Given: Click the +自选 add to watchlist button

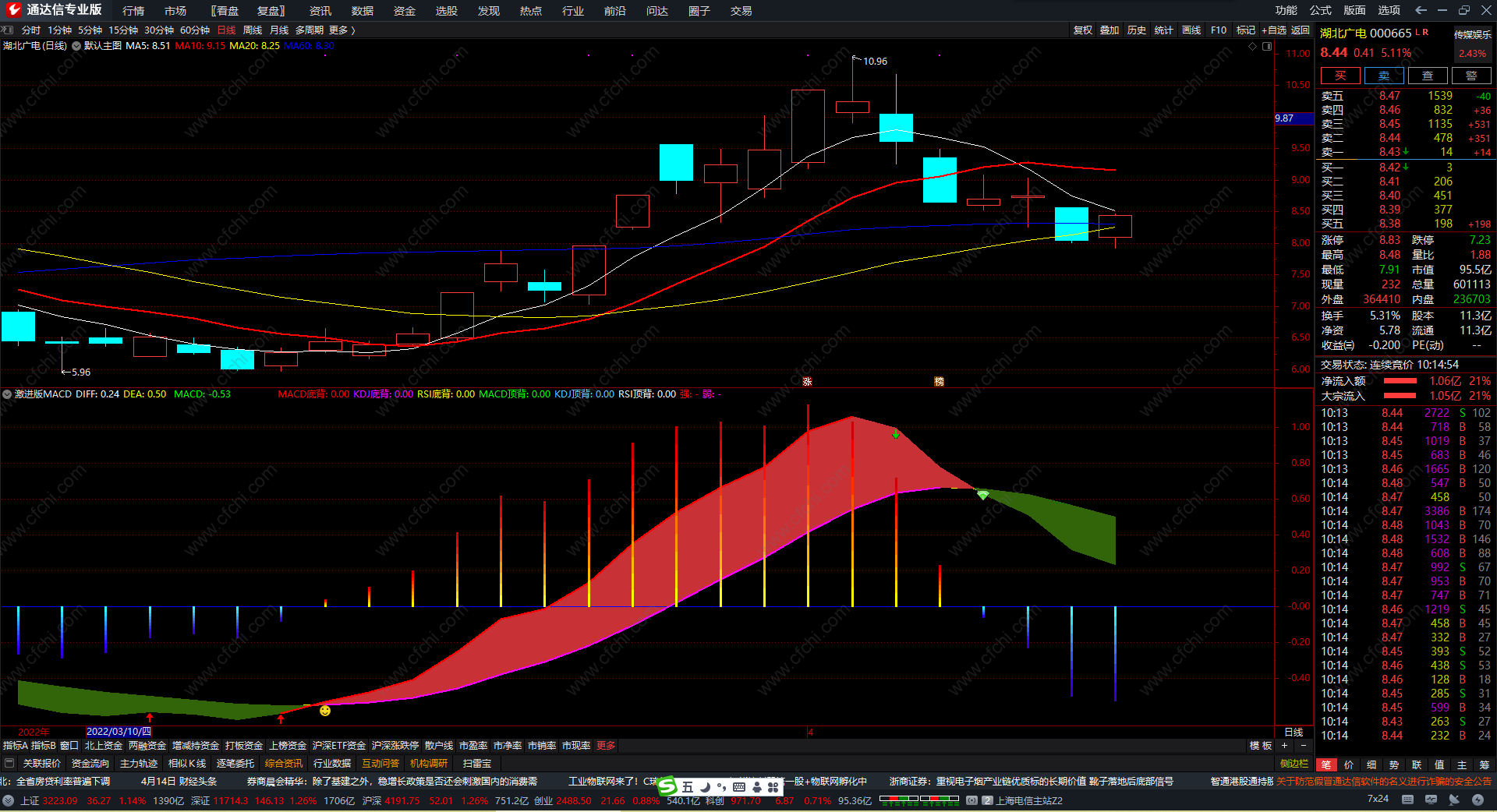Looking at the screenshot, I should (x=1274, y=30).
